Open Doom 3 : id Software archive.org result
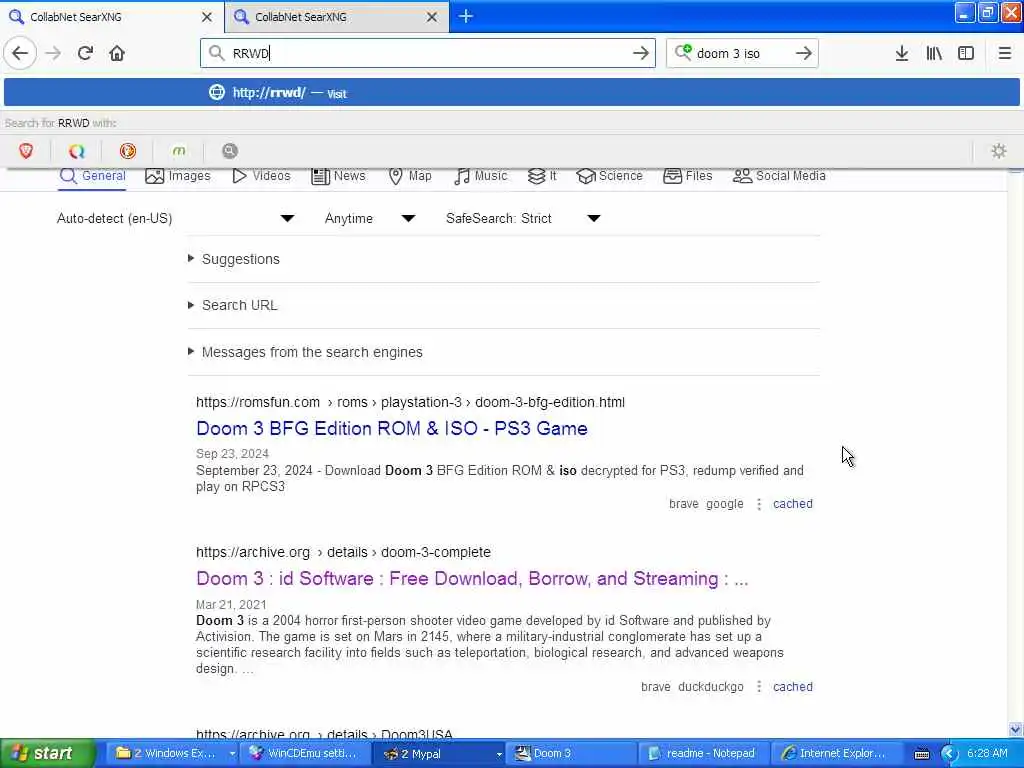Viewport: 1024px width, 768px height. click(x=472, y=579)
